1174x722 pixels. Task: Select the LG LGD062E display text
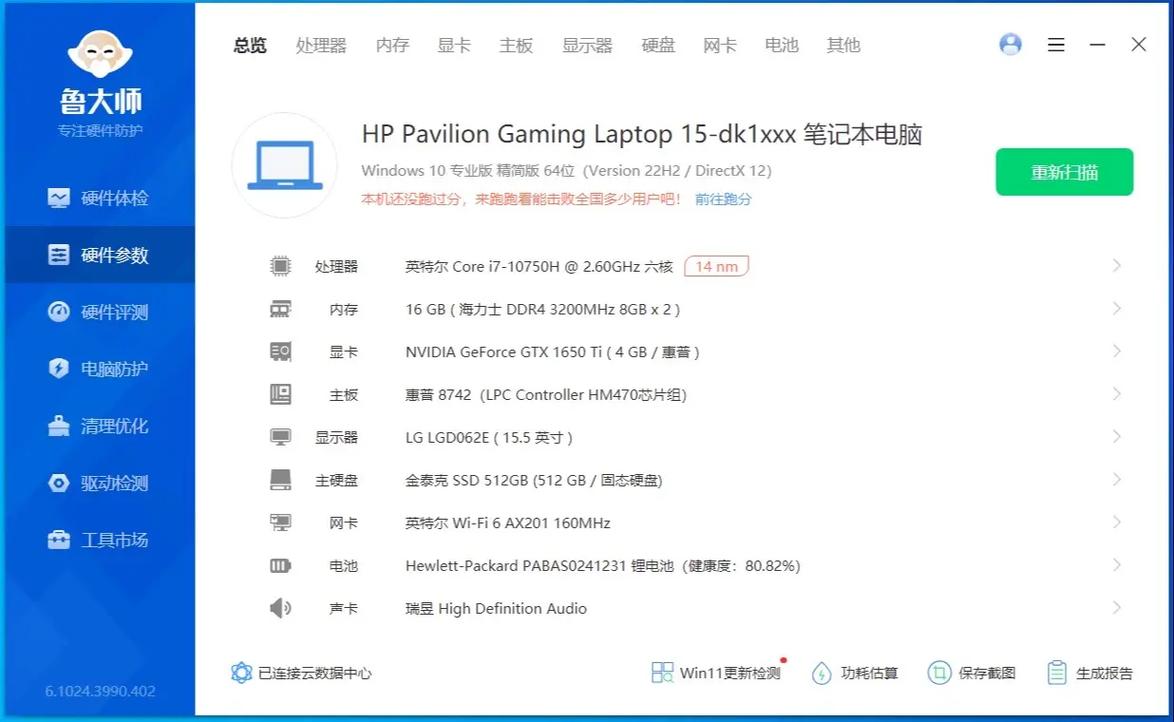[x=489, y=437]
